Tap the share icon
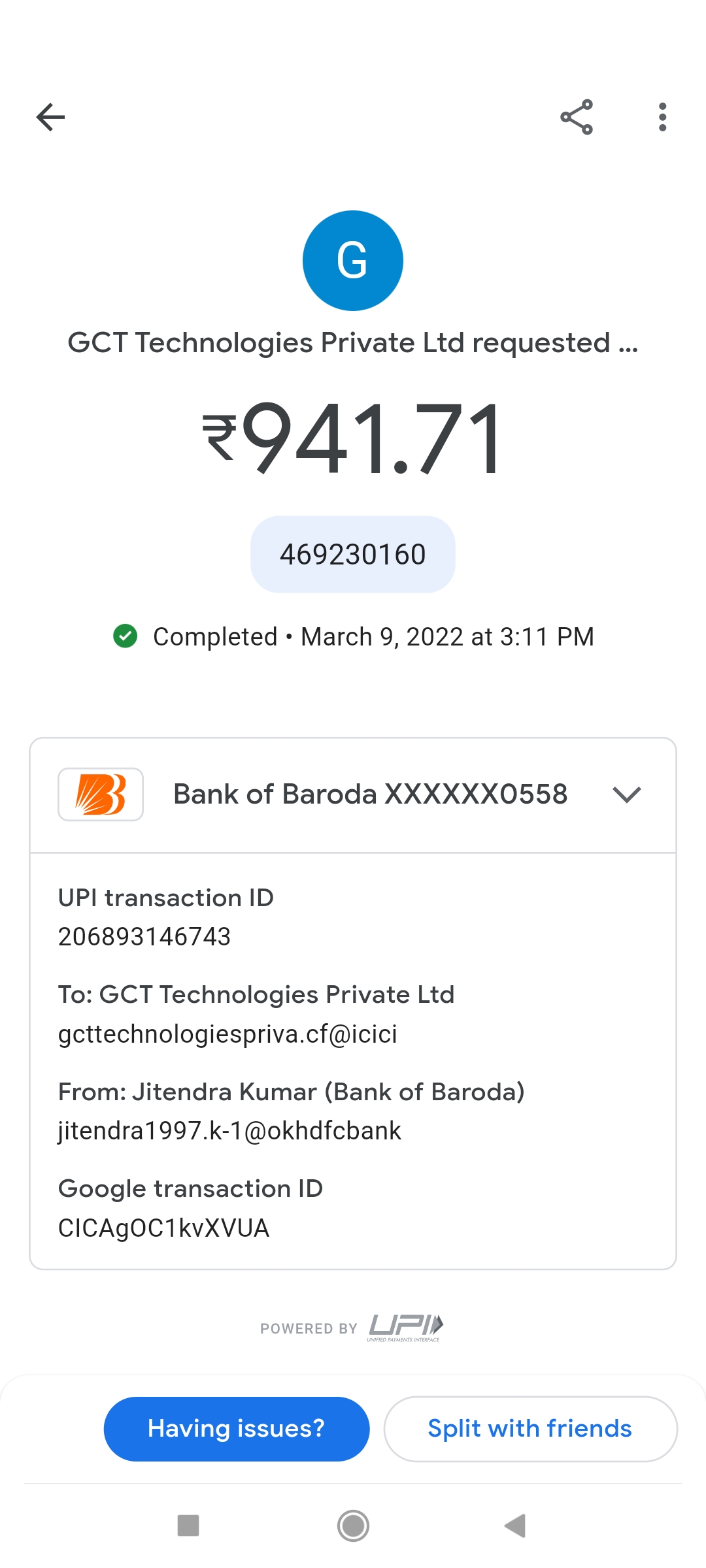The width and height of the screenshot is (706, 1568). click(577, 118)
